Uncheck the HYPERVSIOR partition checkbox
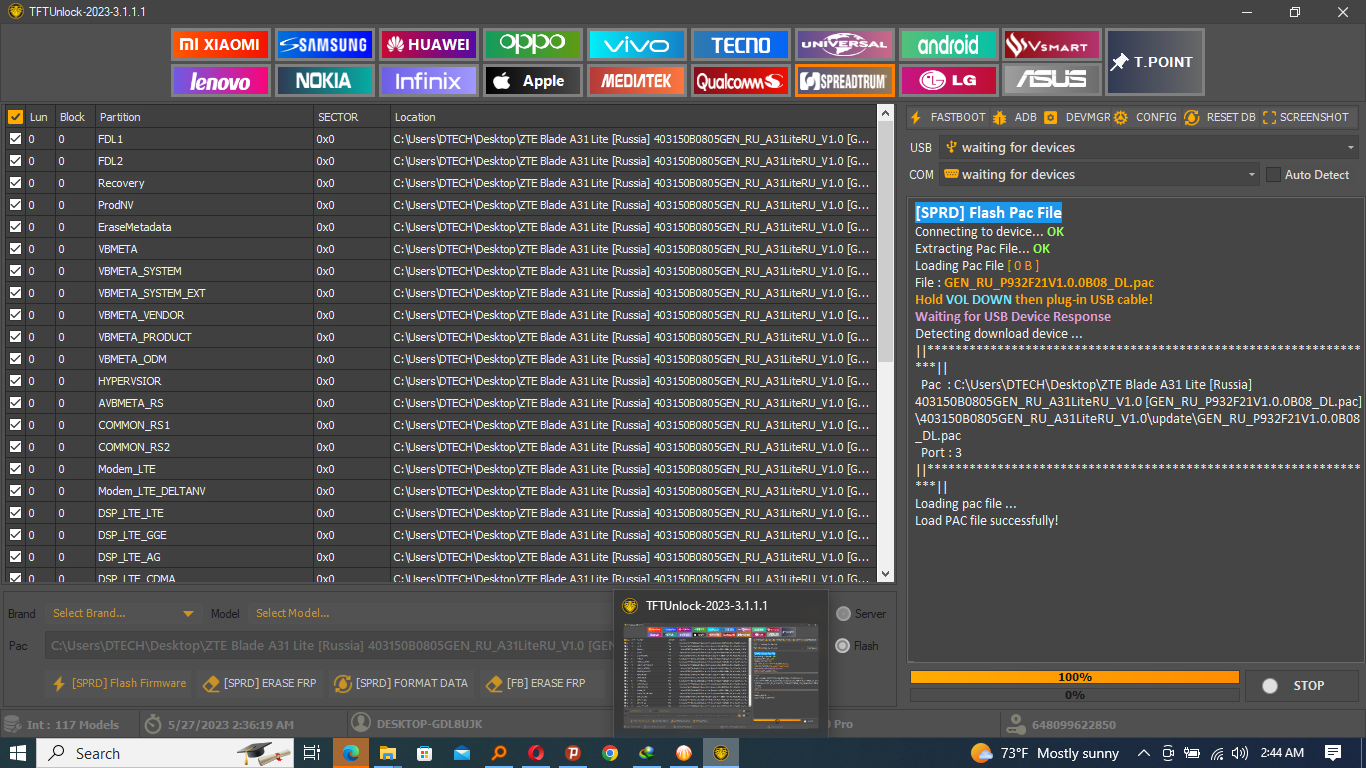The width and height of the screenshot is (1366, 768). pyautogui.click(x=15, y=381)
